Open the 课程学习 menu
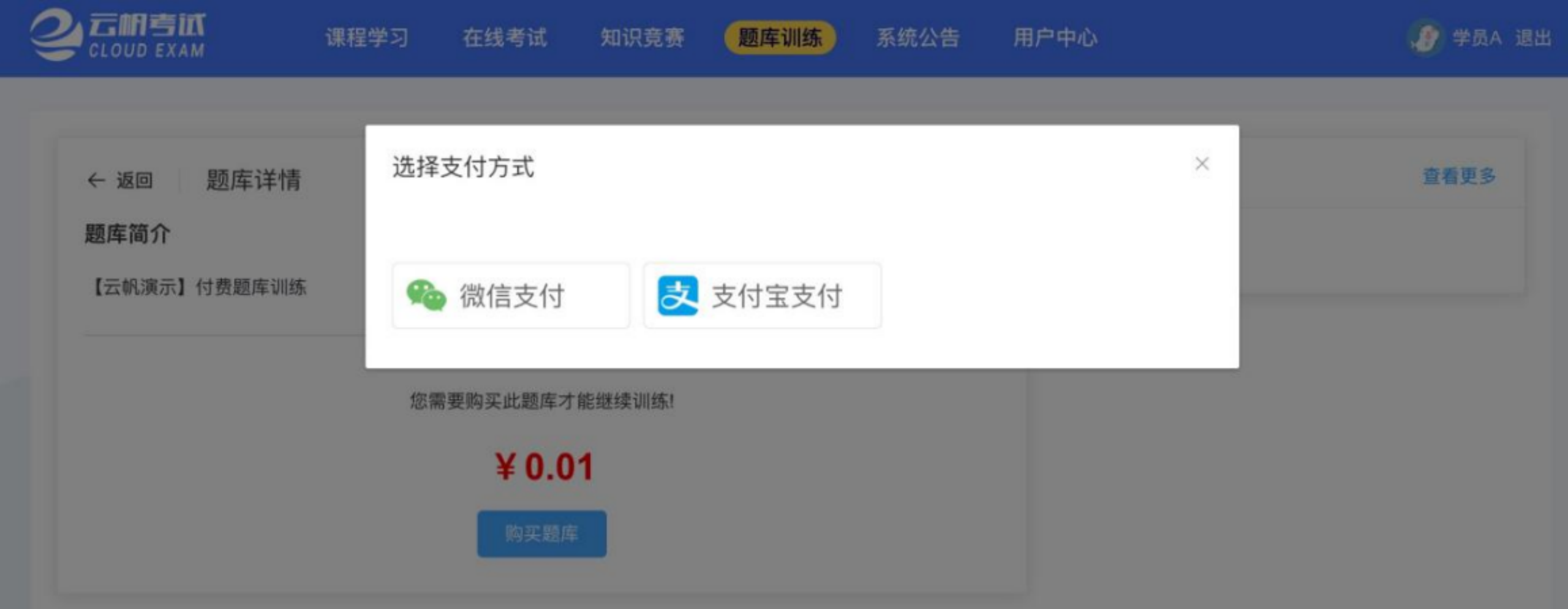The height and width of the screenshot is (609, 1568). pos(366,38)
